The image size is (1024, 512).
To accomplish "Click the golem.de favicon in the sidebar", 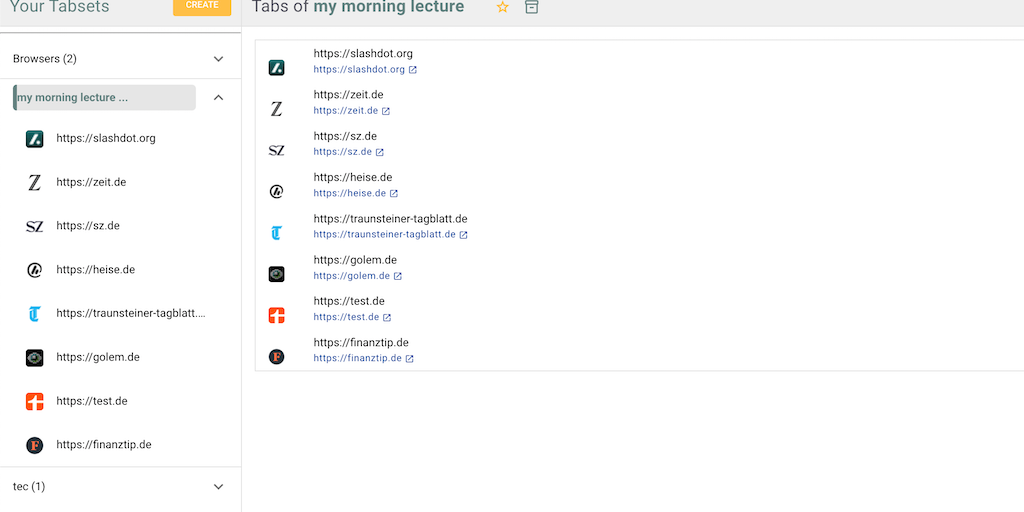I will 35,357.
